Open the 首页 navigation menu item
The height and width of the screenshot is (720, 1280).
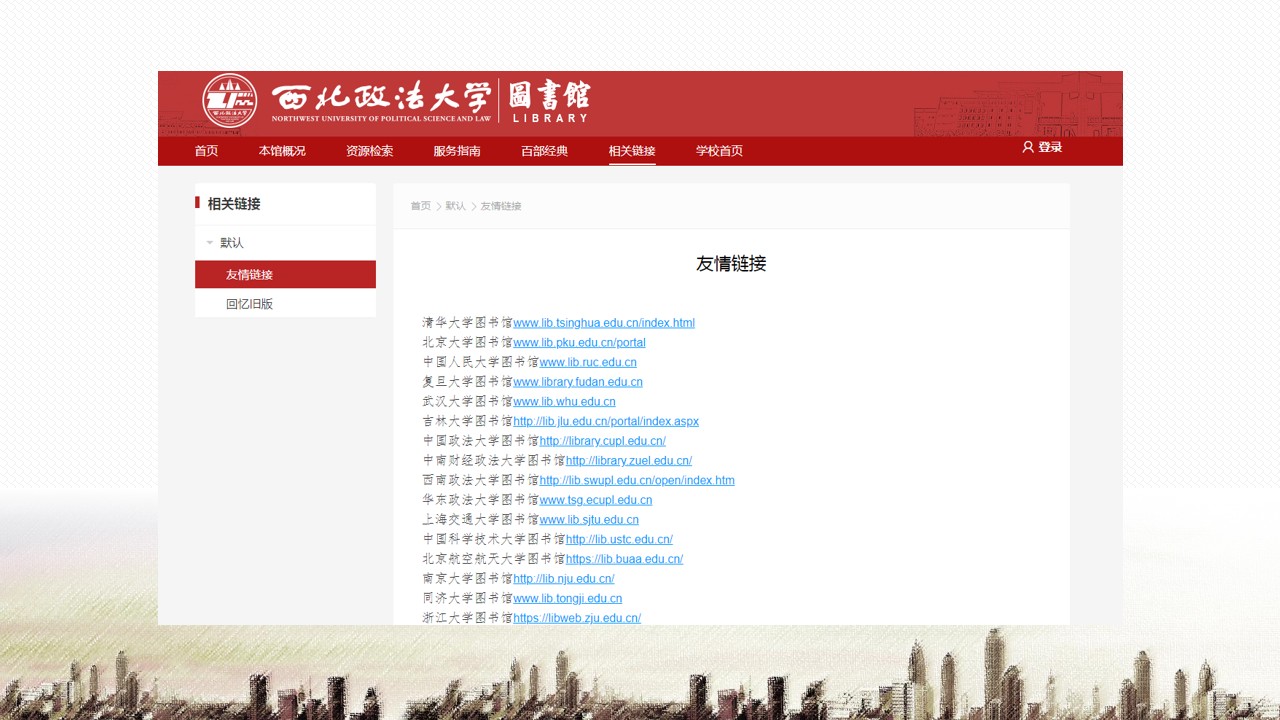click(x=206, y=151)
